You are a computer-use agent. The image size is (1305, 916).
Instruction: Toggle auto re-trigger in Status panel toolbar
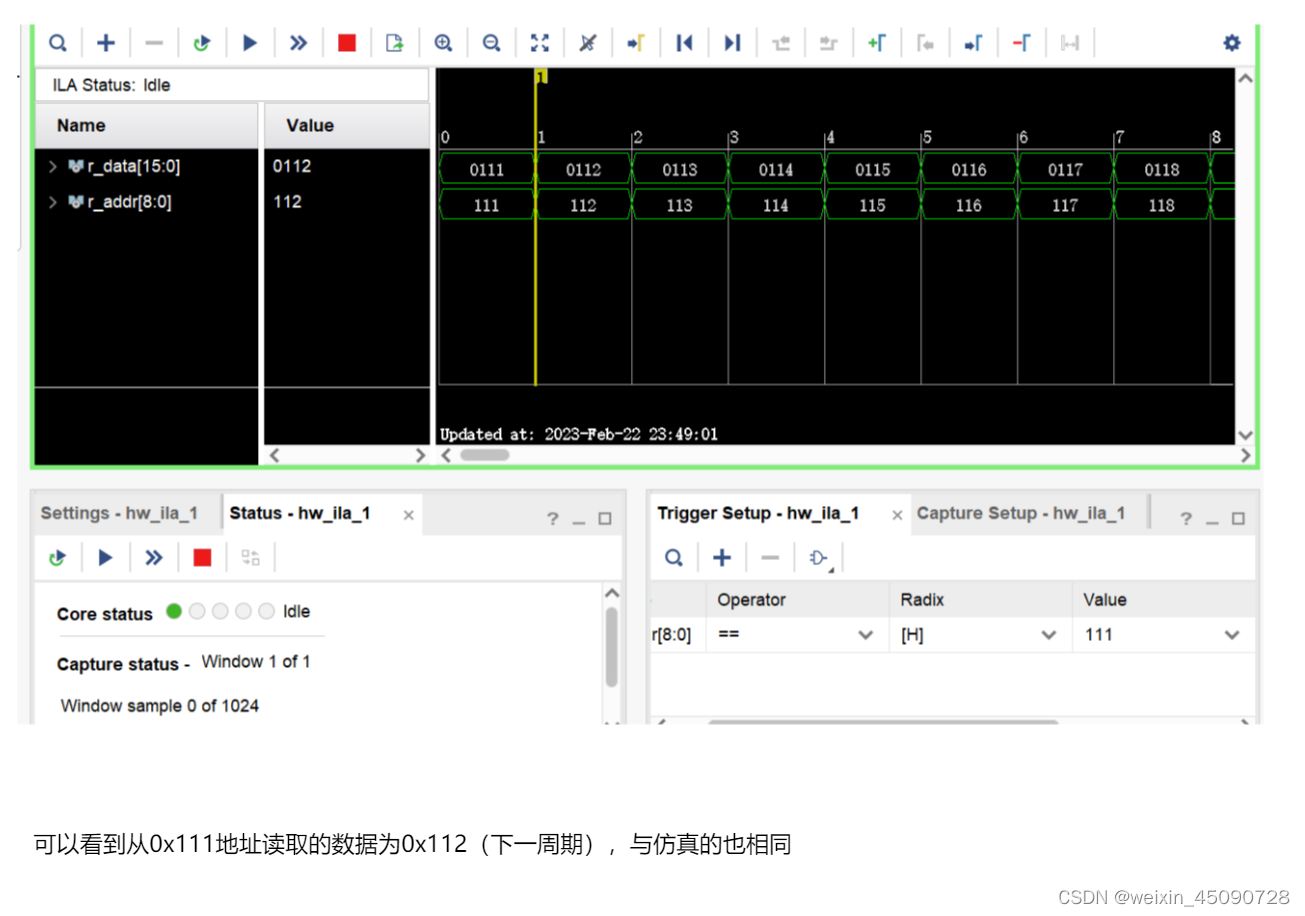(x=57, y=558)
